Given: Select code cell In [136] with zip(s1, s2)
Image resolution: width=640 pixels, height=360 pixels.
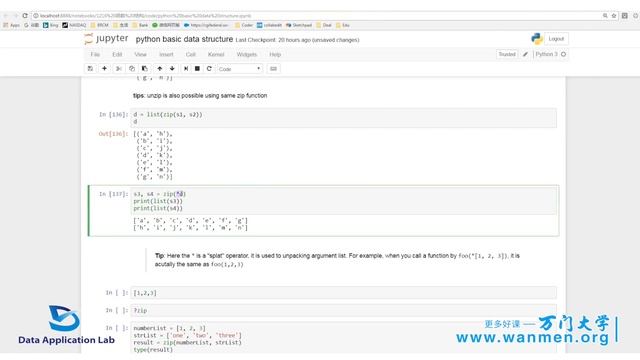Looking at the screenshot, I should 343,118.
